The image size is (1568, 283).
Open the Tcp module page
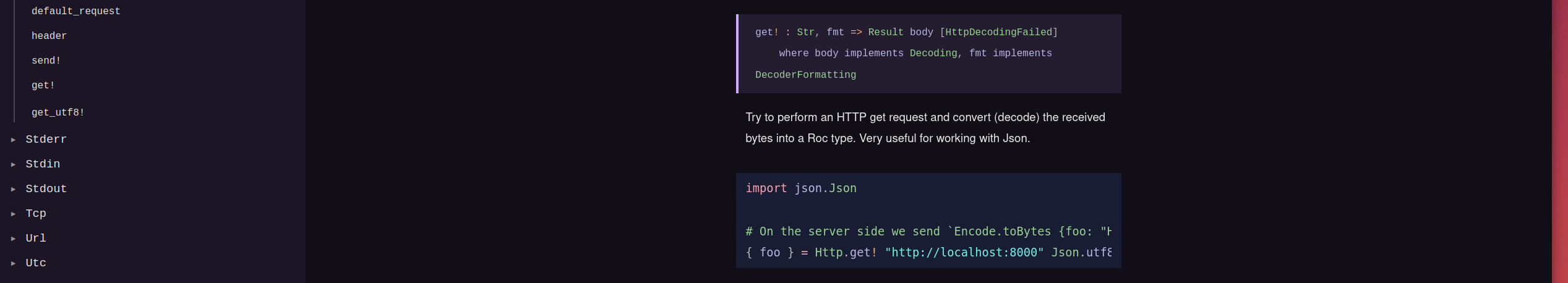36,214
